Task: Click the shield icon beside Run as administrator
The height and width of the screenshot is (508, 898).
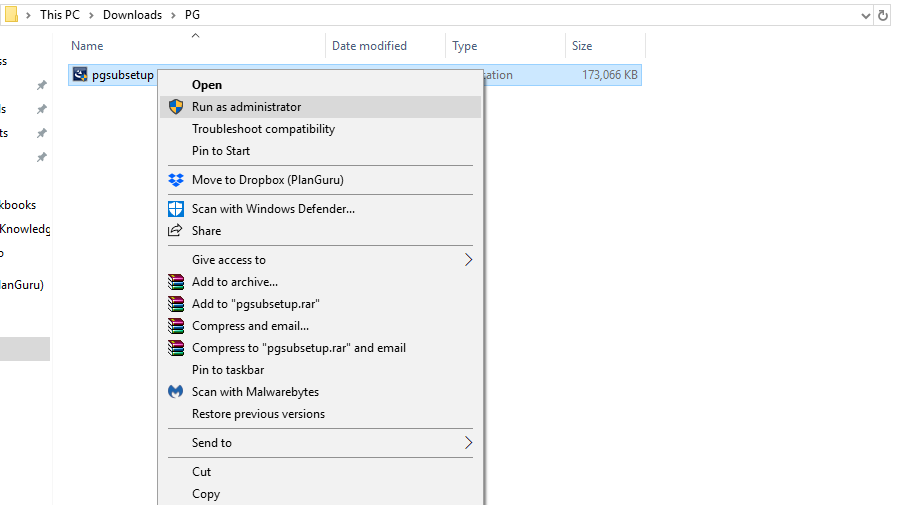Action: (x=176, y=107)
